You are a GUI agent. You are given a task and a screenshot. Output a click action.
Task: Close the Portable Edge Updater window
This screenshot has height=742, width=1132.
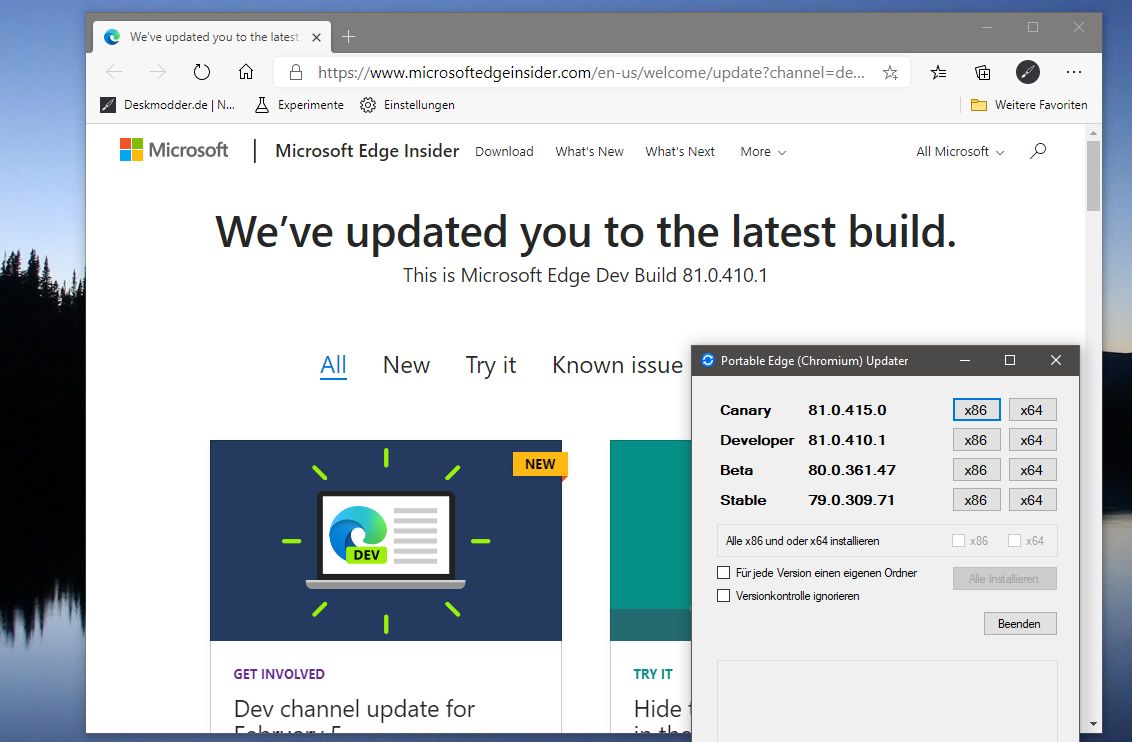(1055, 360)
